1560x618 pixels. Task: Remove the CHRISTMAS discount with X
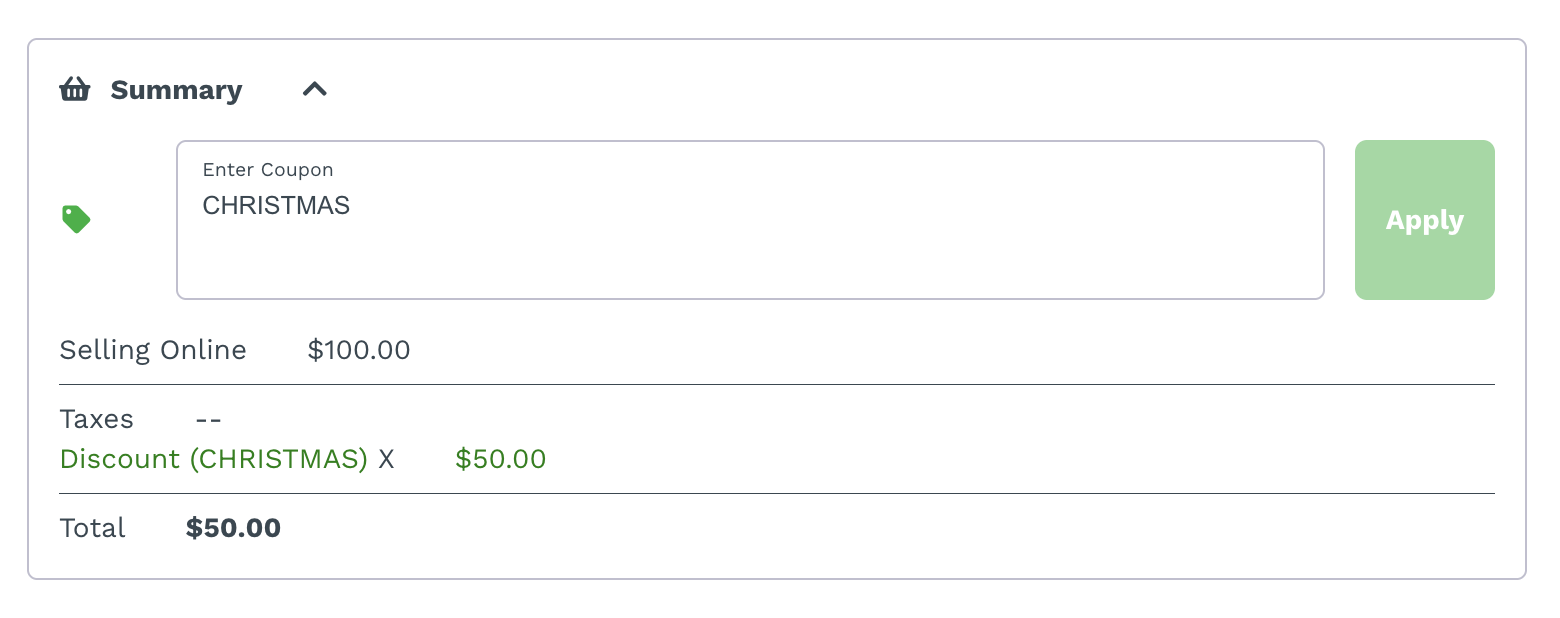(386, 459)
